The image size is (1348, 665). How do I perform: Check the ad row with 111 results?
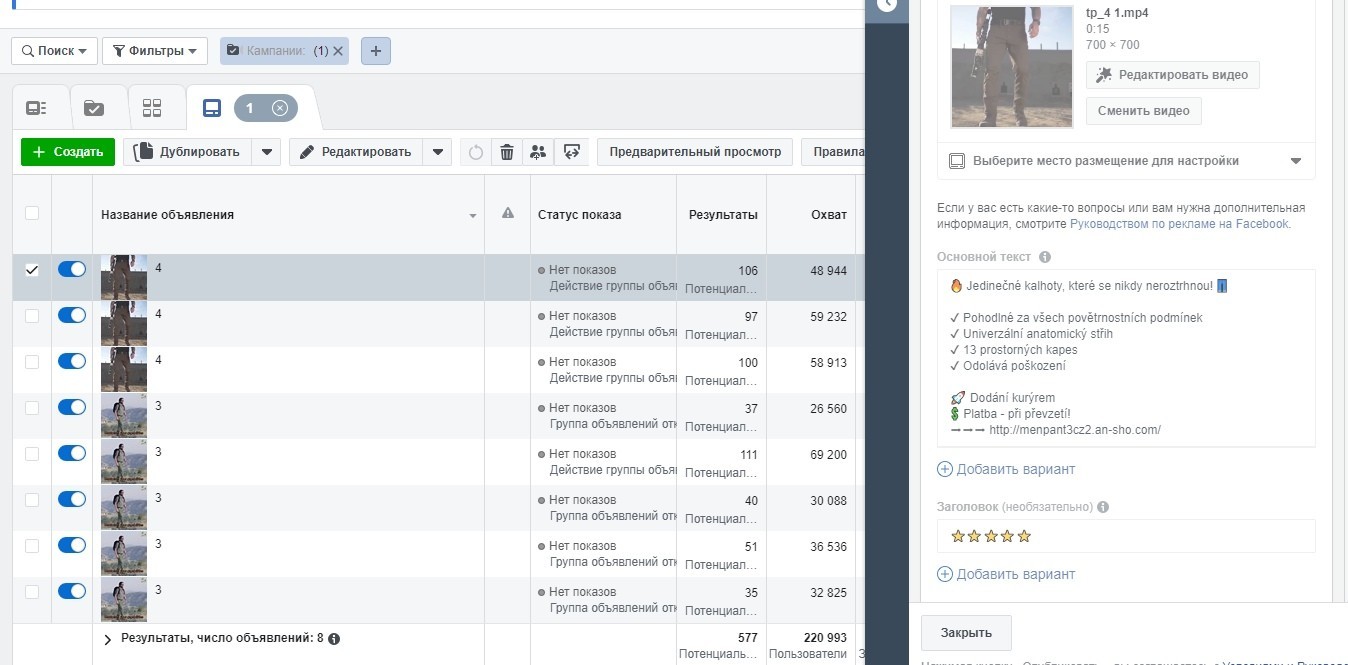coord(32,454)
